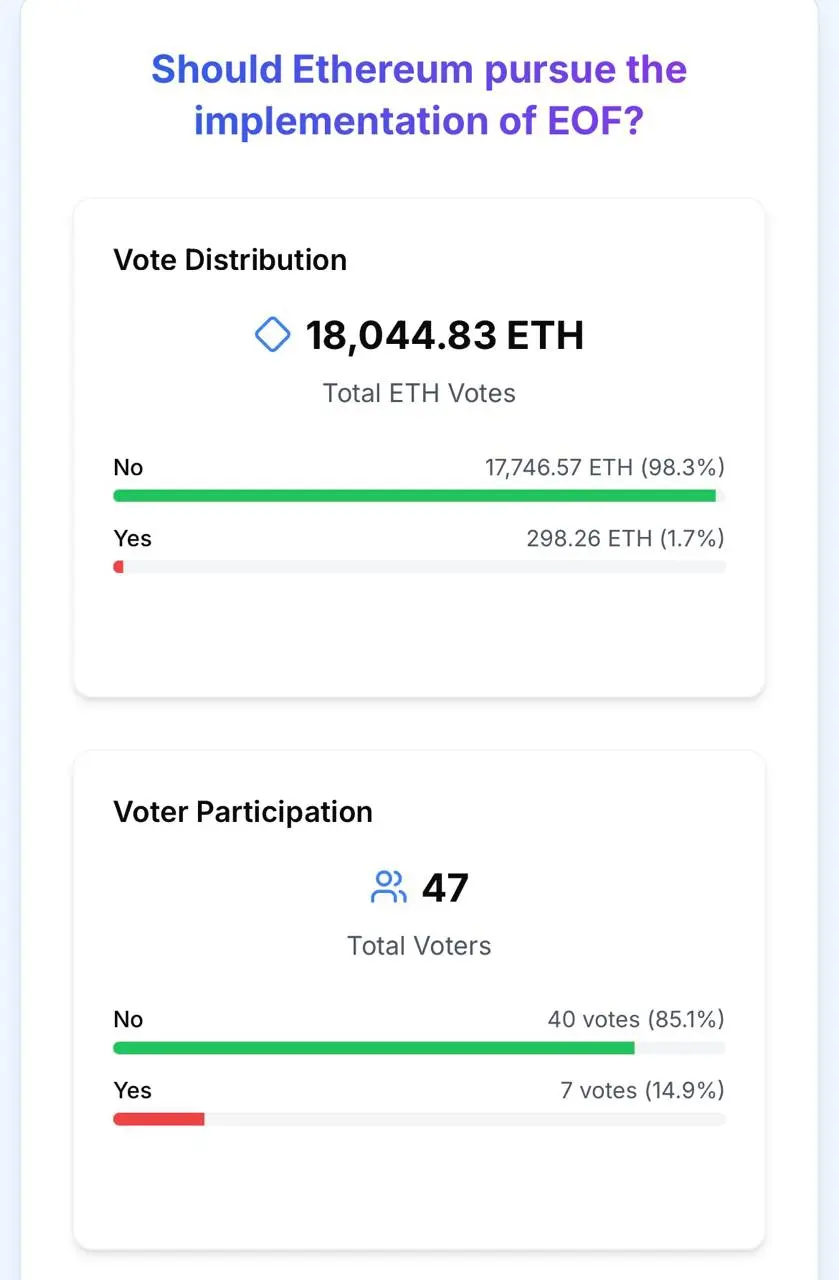
Task: Click the total voters number 47
Action: click(445, 887)
